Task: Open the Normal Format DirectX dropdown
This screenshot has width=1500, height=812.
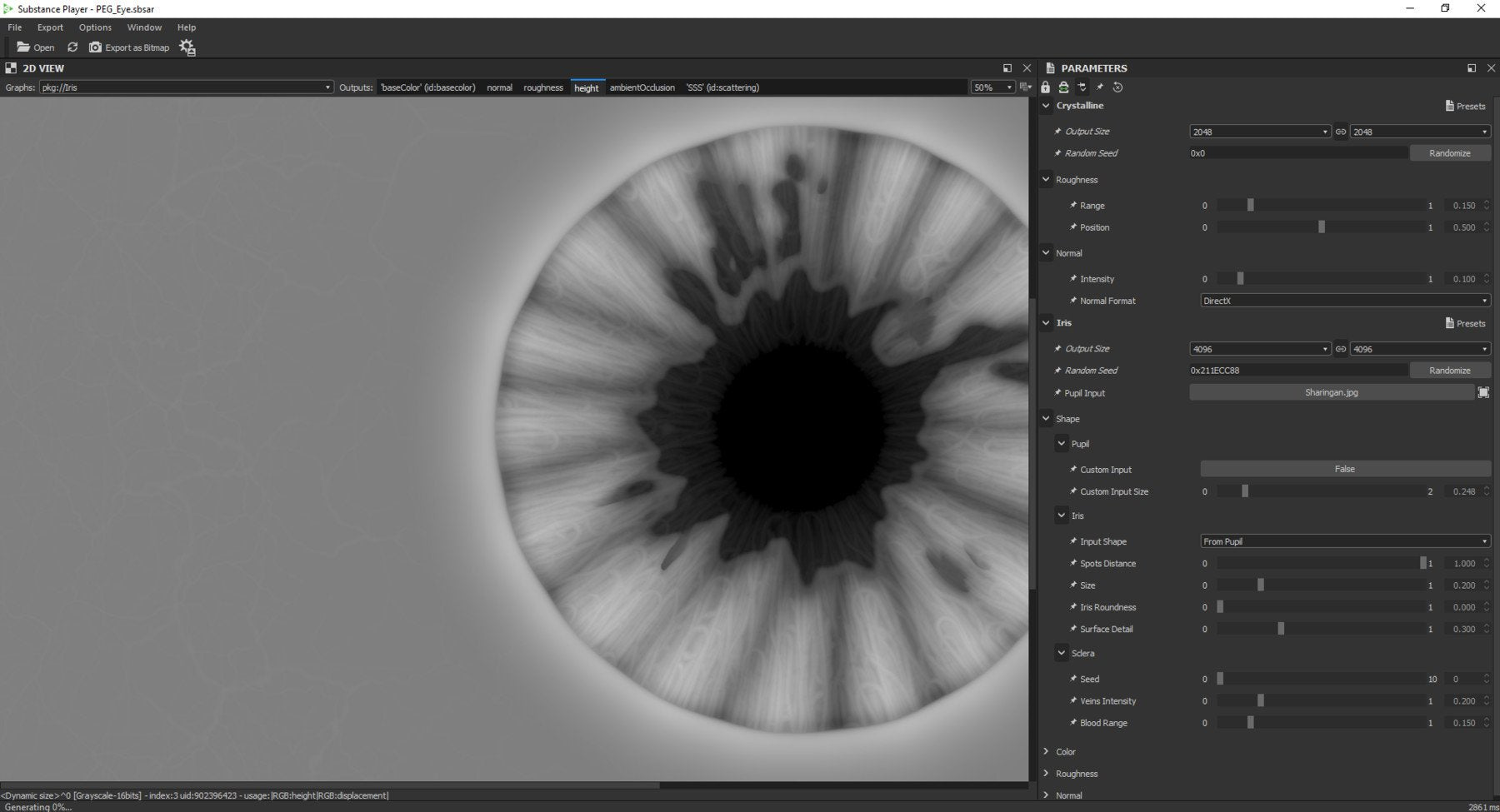Action: point(1345,301)
